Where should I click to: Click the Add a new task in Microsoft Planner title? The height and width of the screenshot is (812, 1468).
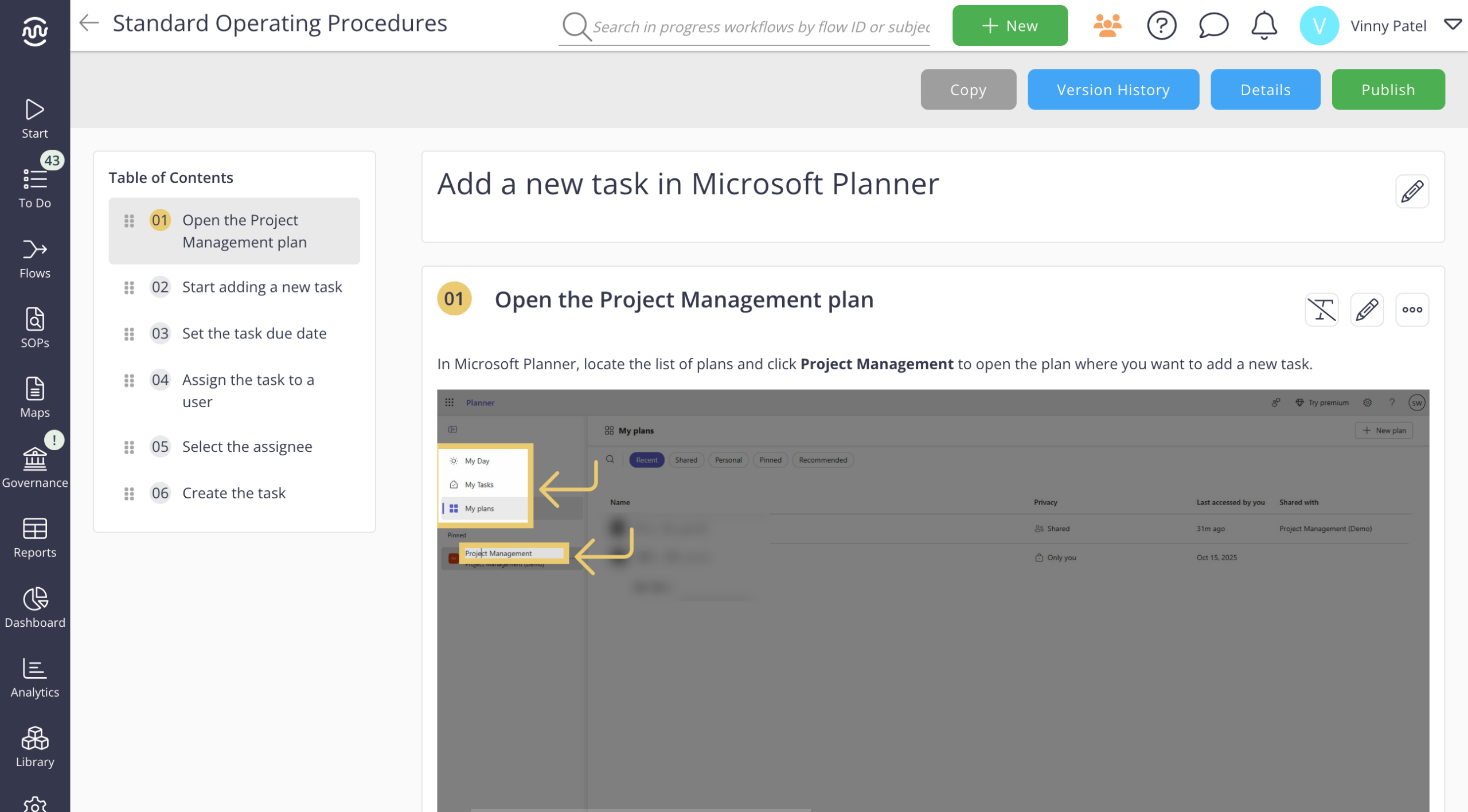pos(688,185)
